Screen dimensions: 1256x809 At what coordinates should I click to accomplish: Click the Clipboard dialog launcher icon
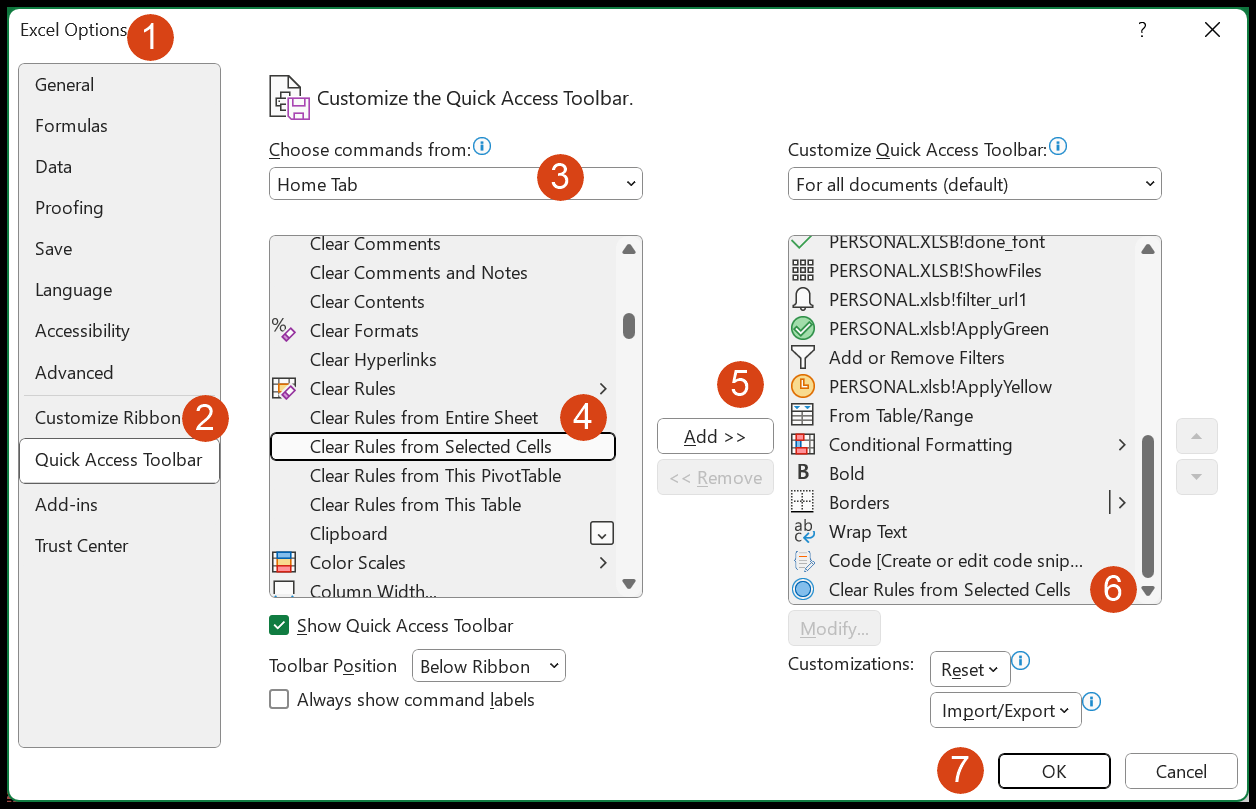(x=602, y=533)
